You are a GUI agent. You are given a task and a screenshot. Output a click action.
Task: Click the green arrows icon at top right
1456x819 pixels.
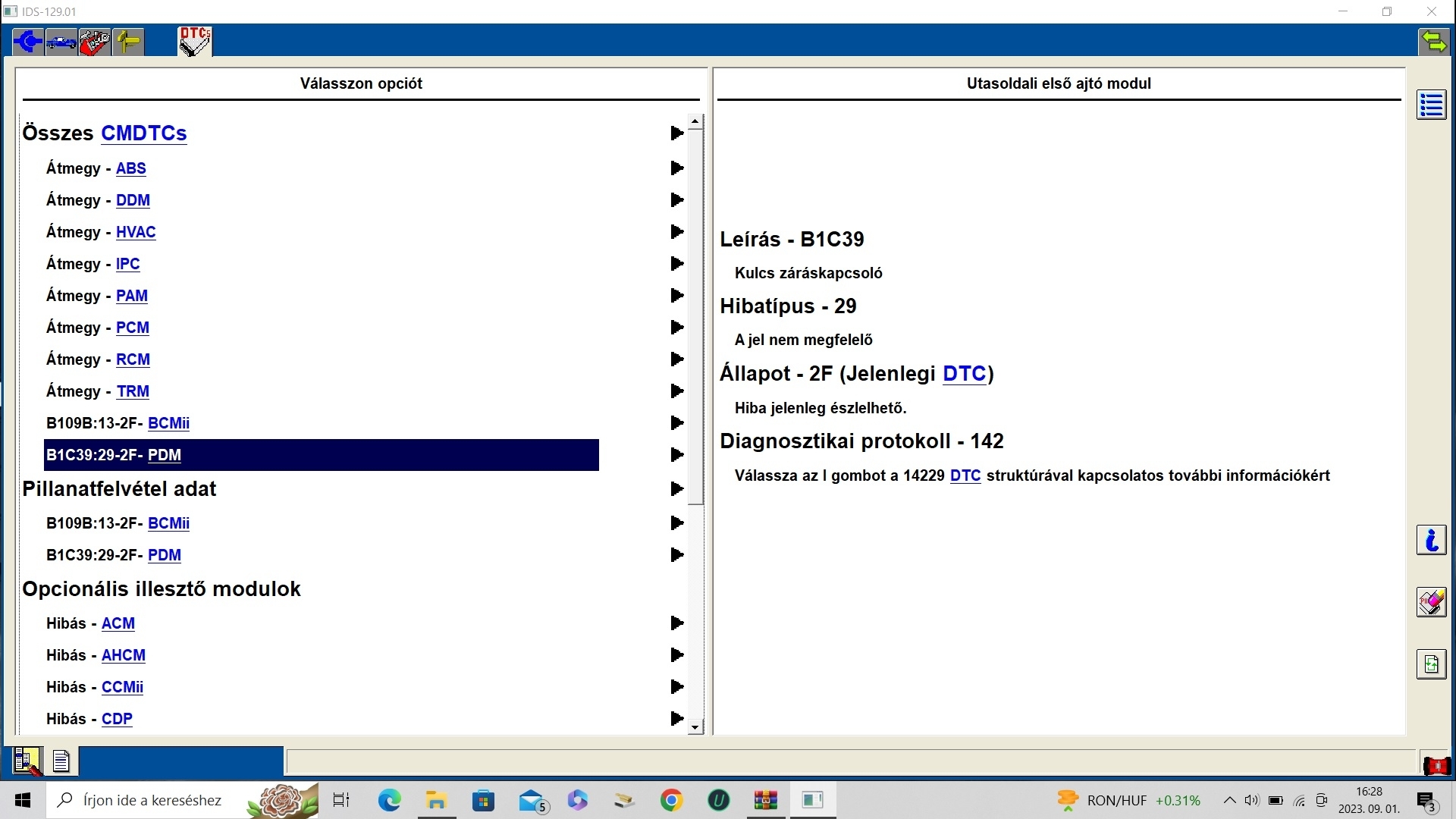(1433, 41)
